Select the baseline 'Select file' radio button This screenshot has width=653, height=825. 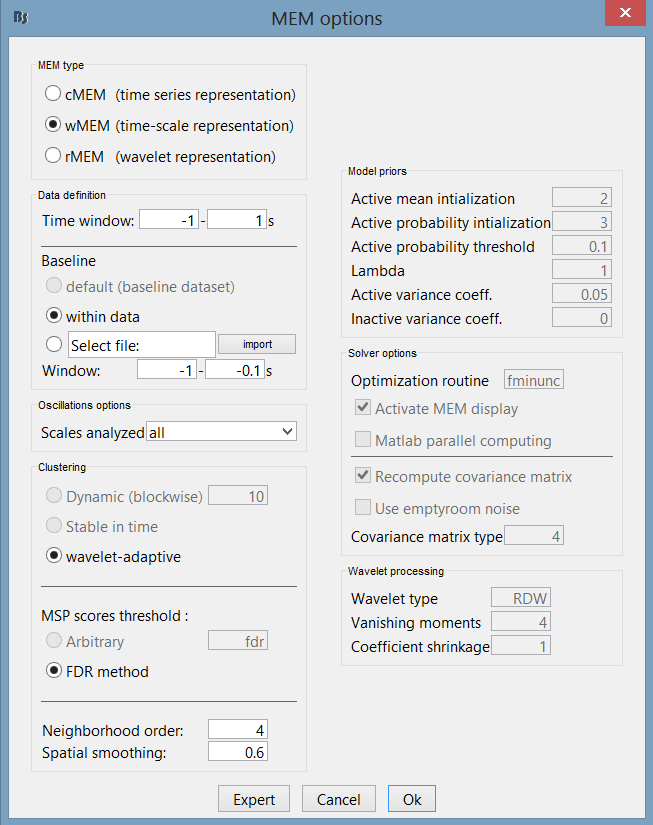53,345
